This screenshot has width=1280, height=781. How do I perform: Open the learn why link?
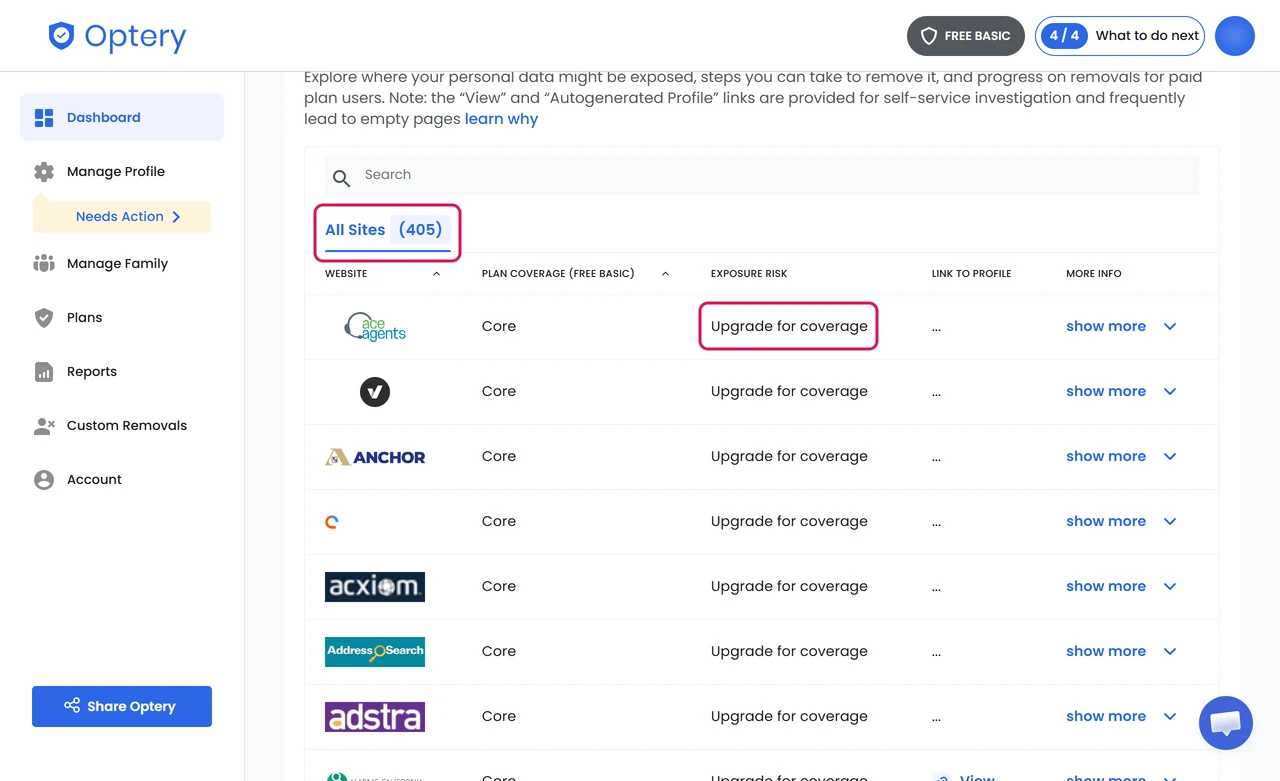pos(501,119)
